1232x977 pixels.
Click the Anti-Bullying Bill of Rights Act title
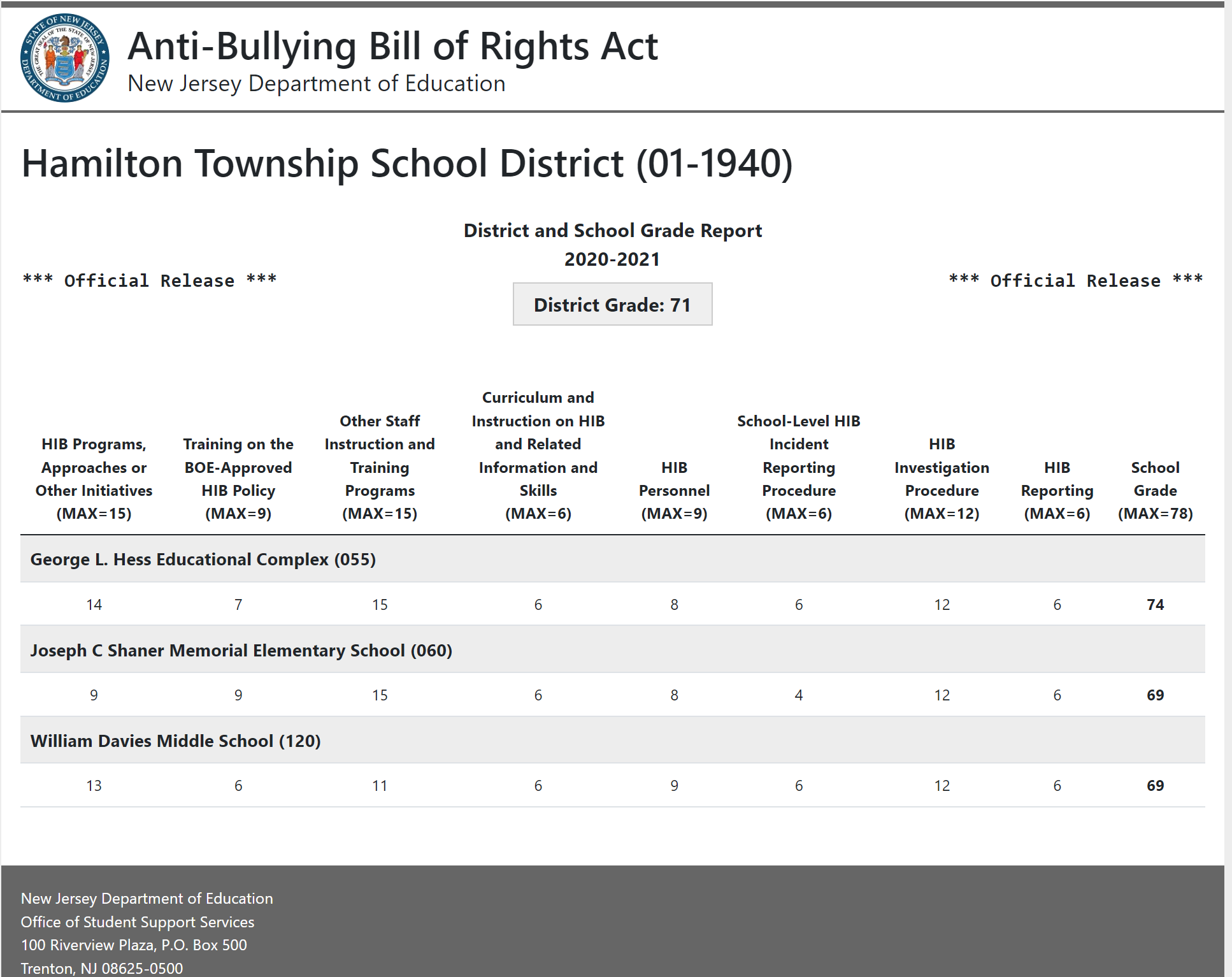pyautogui.click(x=392, y=47)
